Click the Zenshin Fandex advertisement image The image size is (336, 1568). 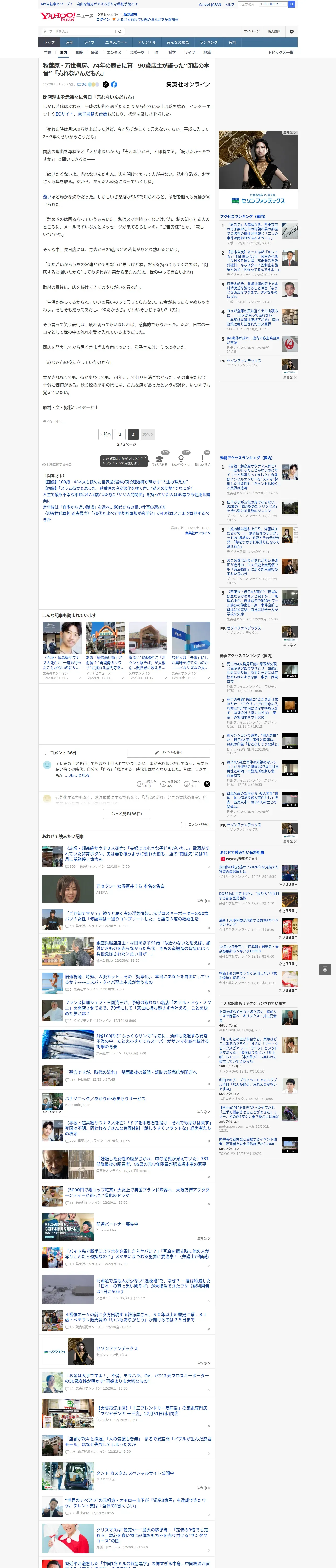point(258,169)
